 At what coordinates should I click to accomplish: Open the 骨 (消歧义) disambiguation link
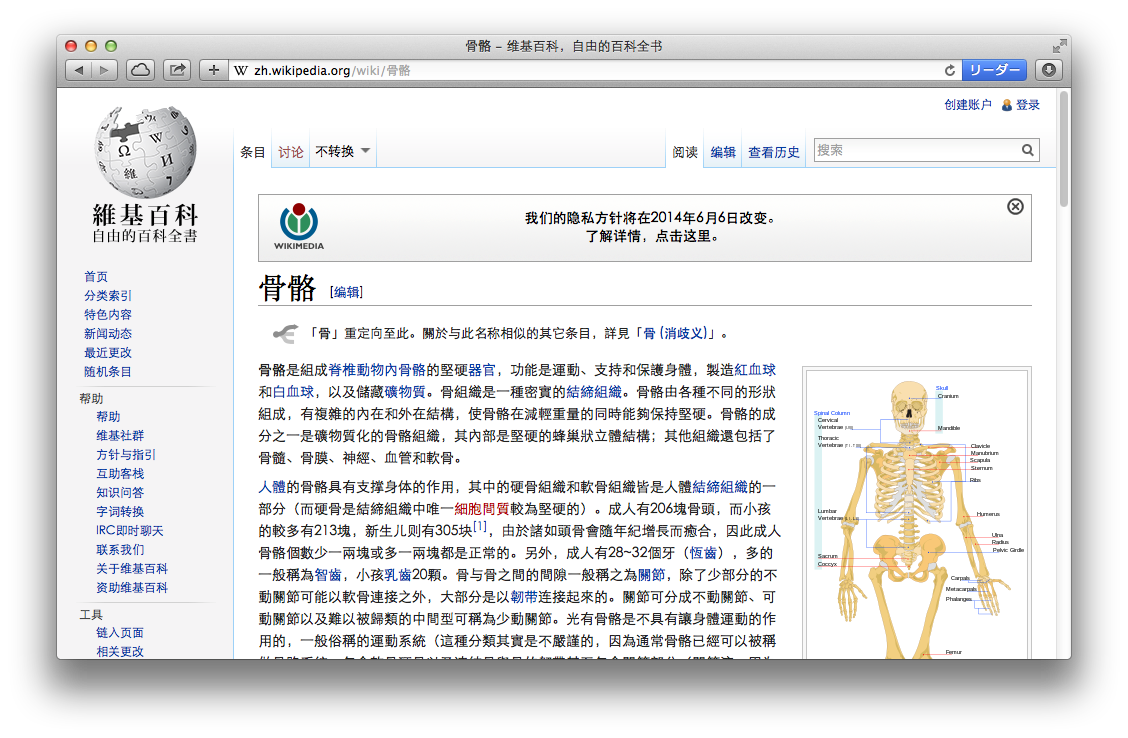point(675,334)
